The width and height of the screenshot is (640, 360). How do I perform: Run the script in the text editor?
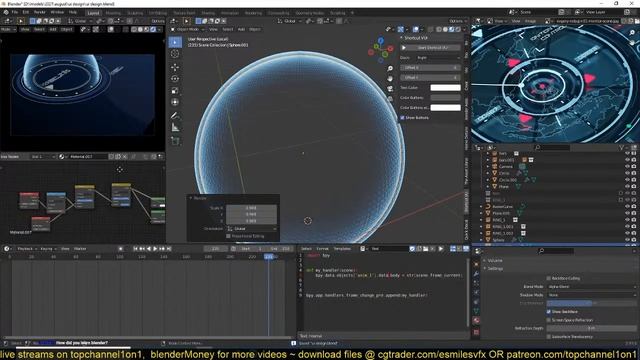441,249
